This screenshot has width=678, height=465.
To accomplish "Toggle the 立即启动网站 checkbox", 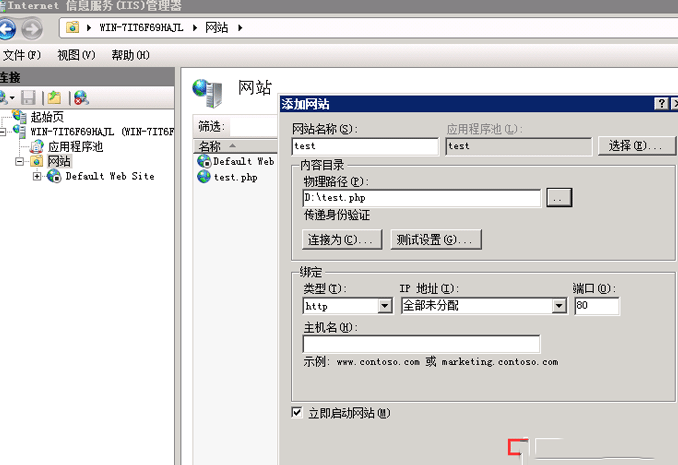I will 297,412.
